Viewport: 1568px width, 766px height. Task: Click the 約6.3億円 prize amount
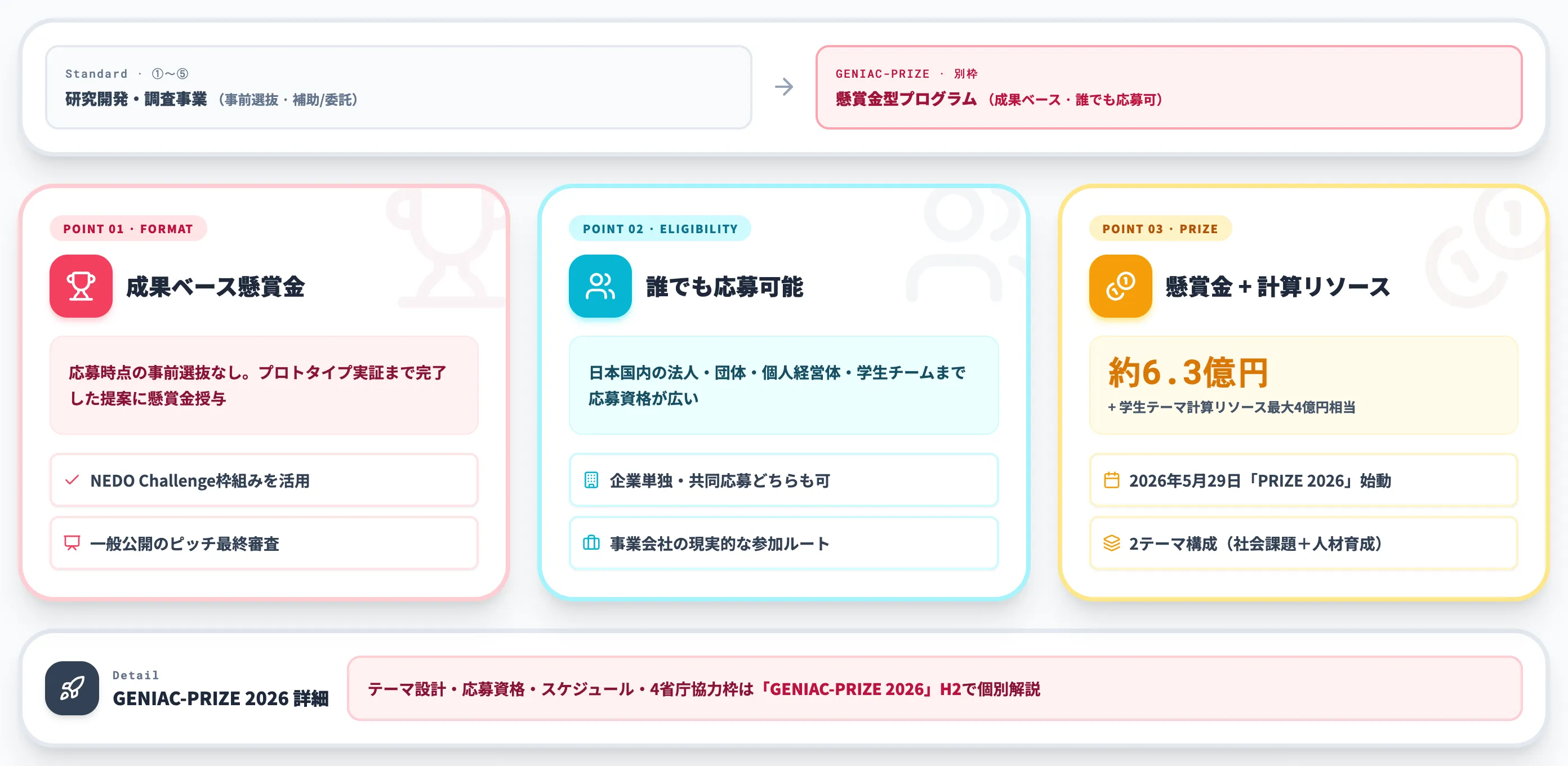pos(1188,372)
